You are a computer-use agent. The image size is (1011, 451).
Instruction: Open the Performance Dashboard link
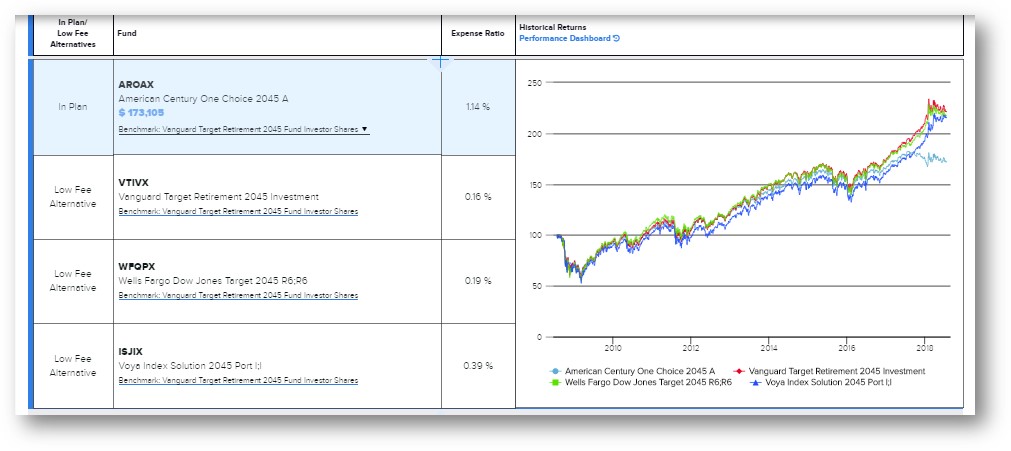click(564, 39)
